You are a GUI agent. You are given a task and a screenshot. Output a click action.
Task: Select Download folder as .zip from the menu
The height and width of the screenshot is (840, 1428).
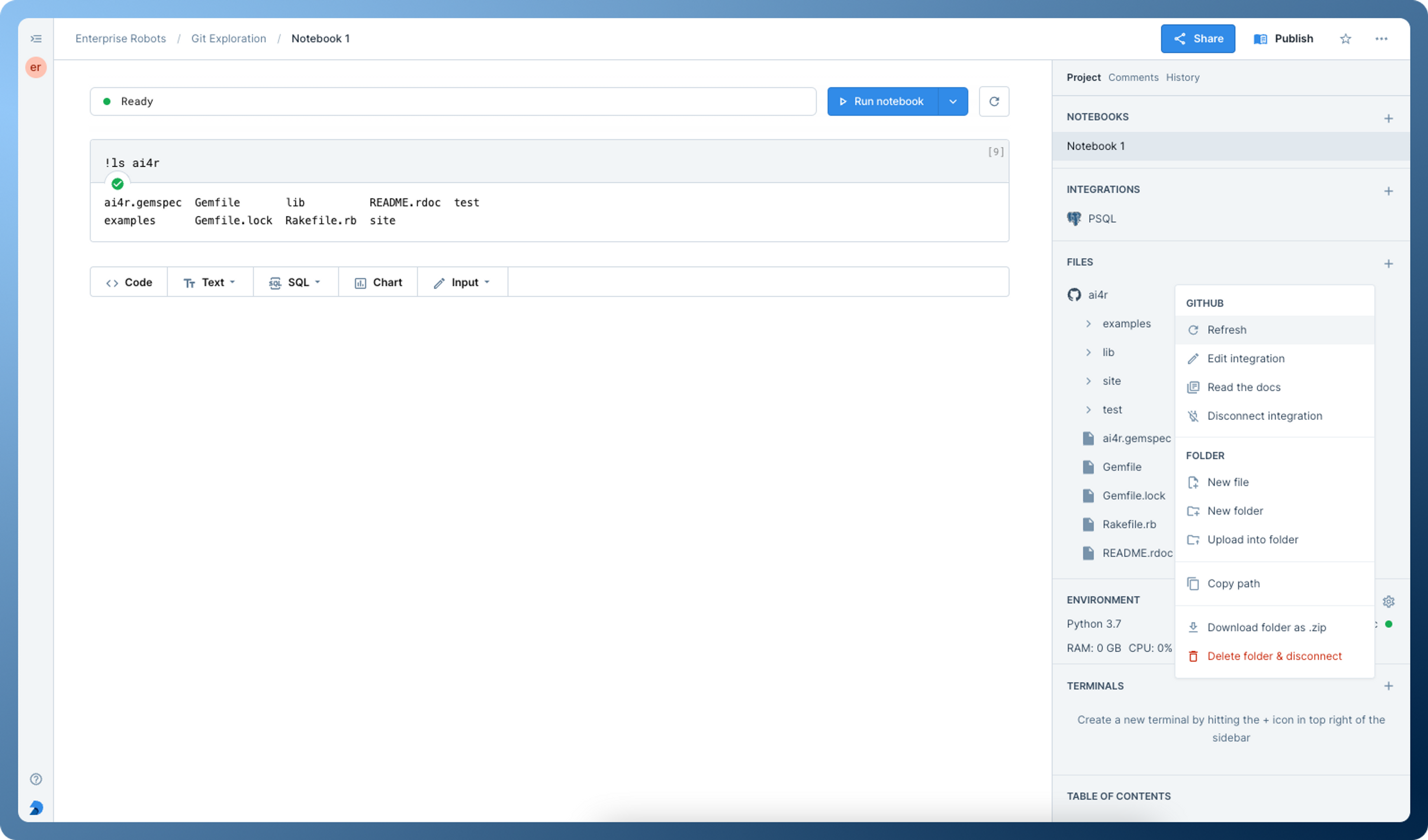click(x=1267, y=627)
